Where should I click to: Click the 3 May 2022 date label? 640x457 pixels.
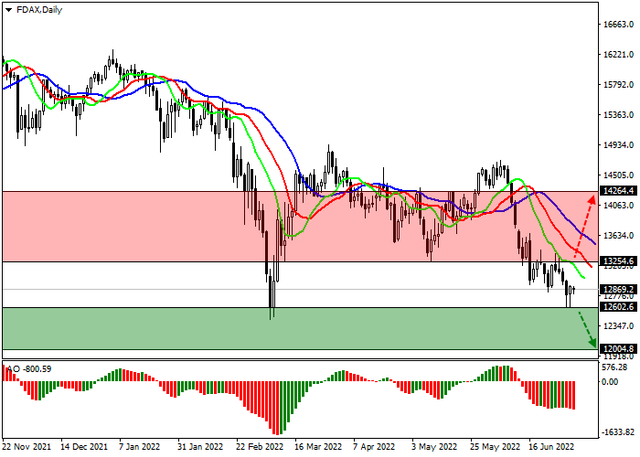tap(432, 447)
